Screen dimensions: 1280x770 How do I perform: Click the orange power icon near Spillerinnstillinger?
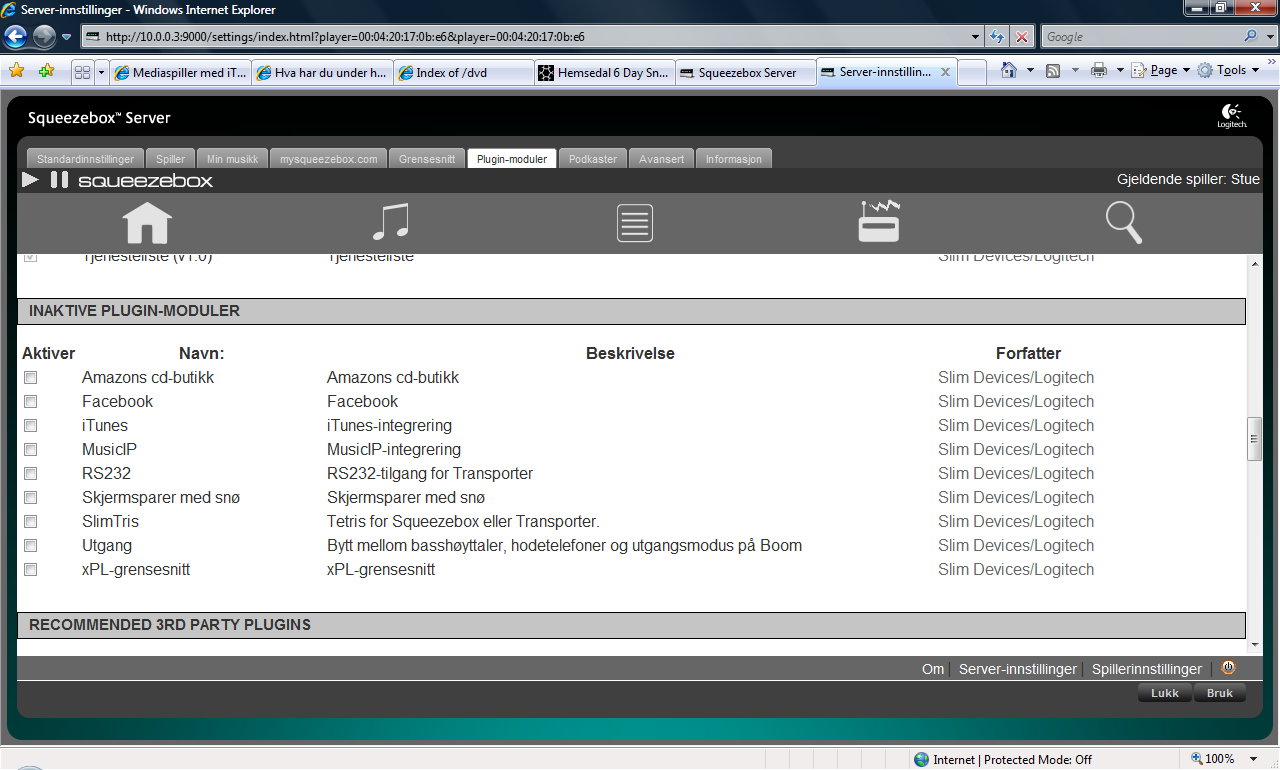tap(1228, 668)
